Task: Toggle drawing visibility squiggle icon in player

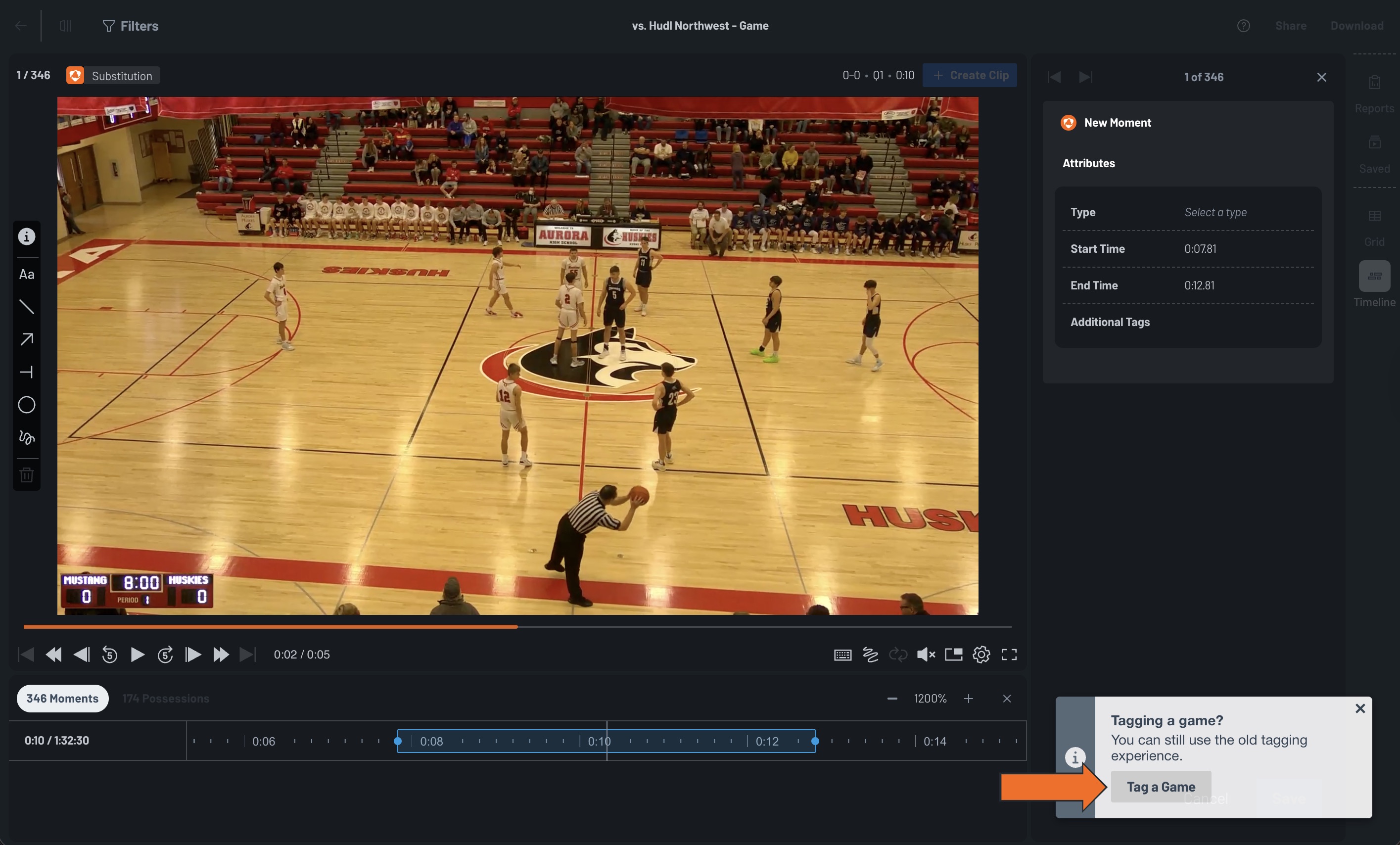Action: click(x=871, y=655)
